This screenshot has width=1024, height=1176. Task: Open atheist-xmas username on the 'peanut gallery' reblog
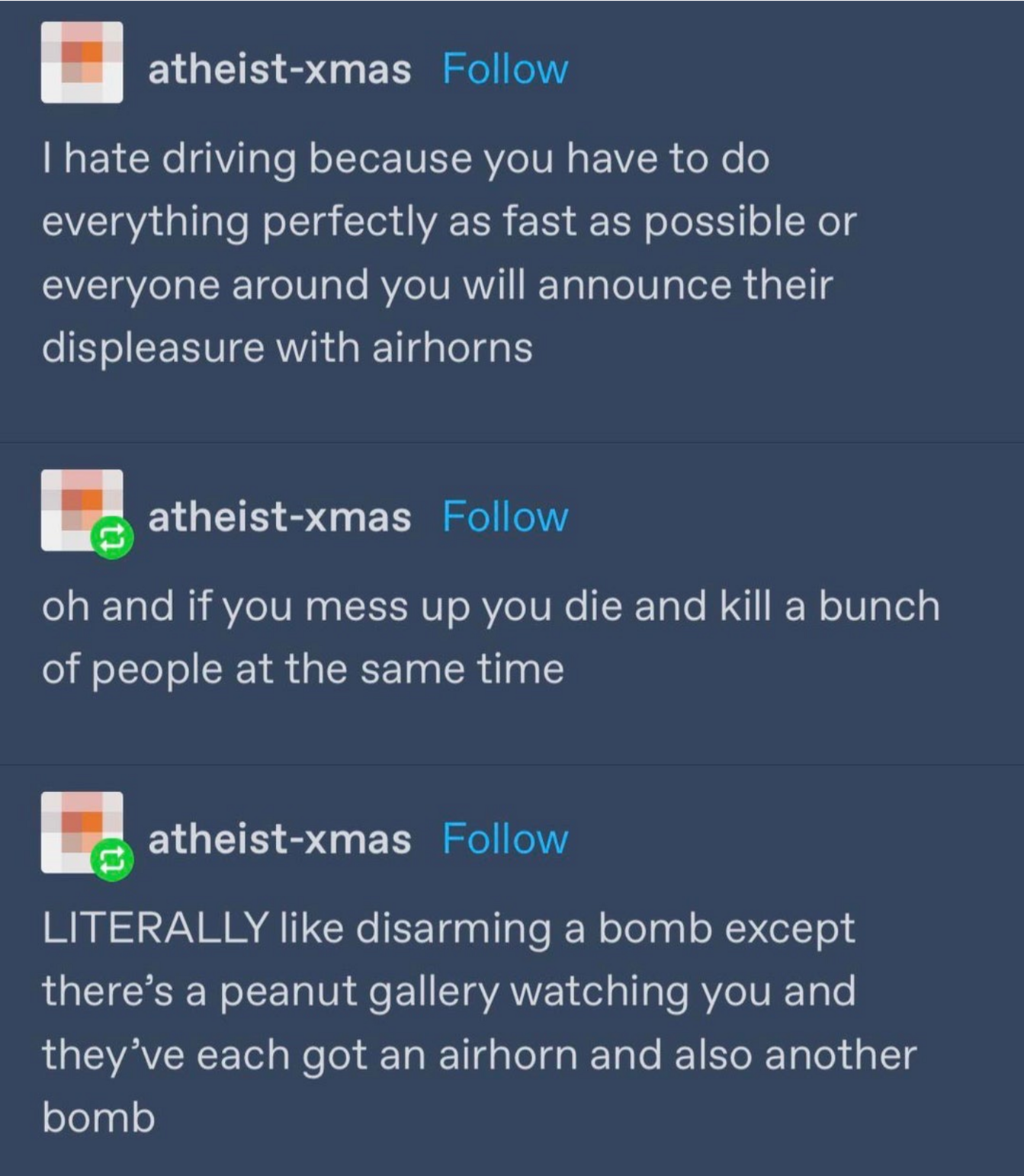tap(279, 839)
